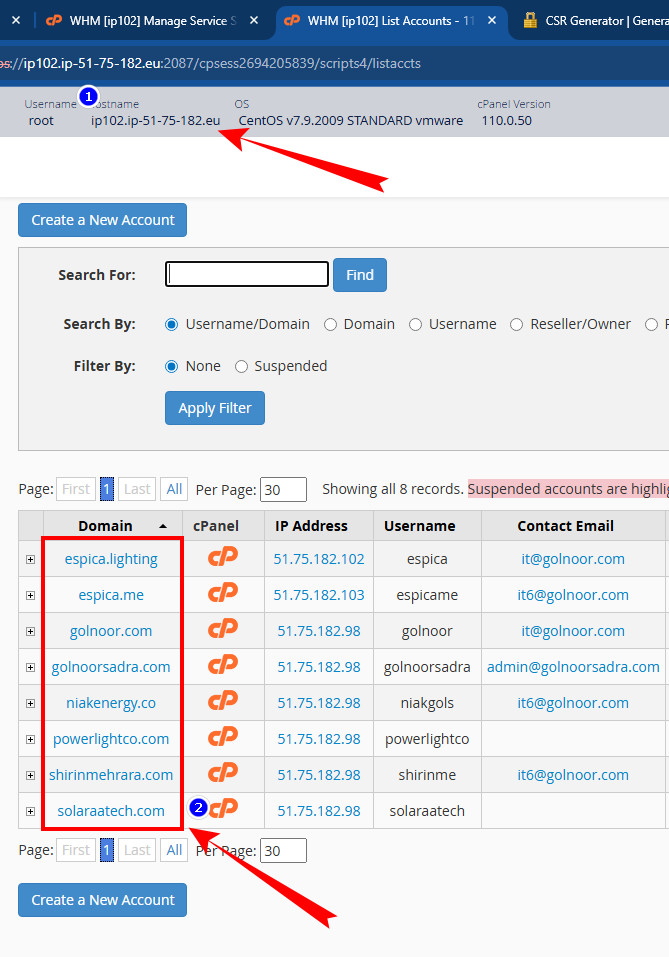The height and width of the screenshot is (957, 669).
Task: Select the Domain search-by radio button
Action: (331, 324)
